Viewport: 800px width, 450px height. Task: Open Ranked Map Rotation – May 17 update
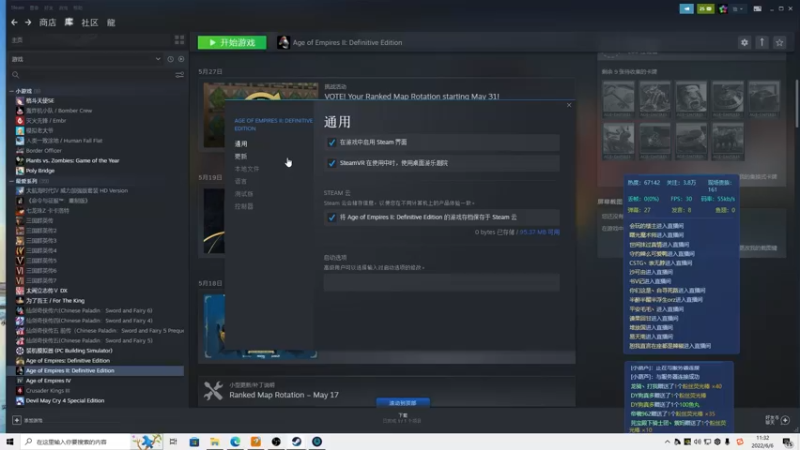pos(284,395)
